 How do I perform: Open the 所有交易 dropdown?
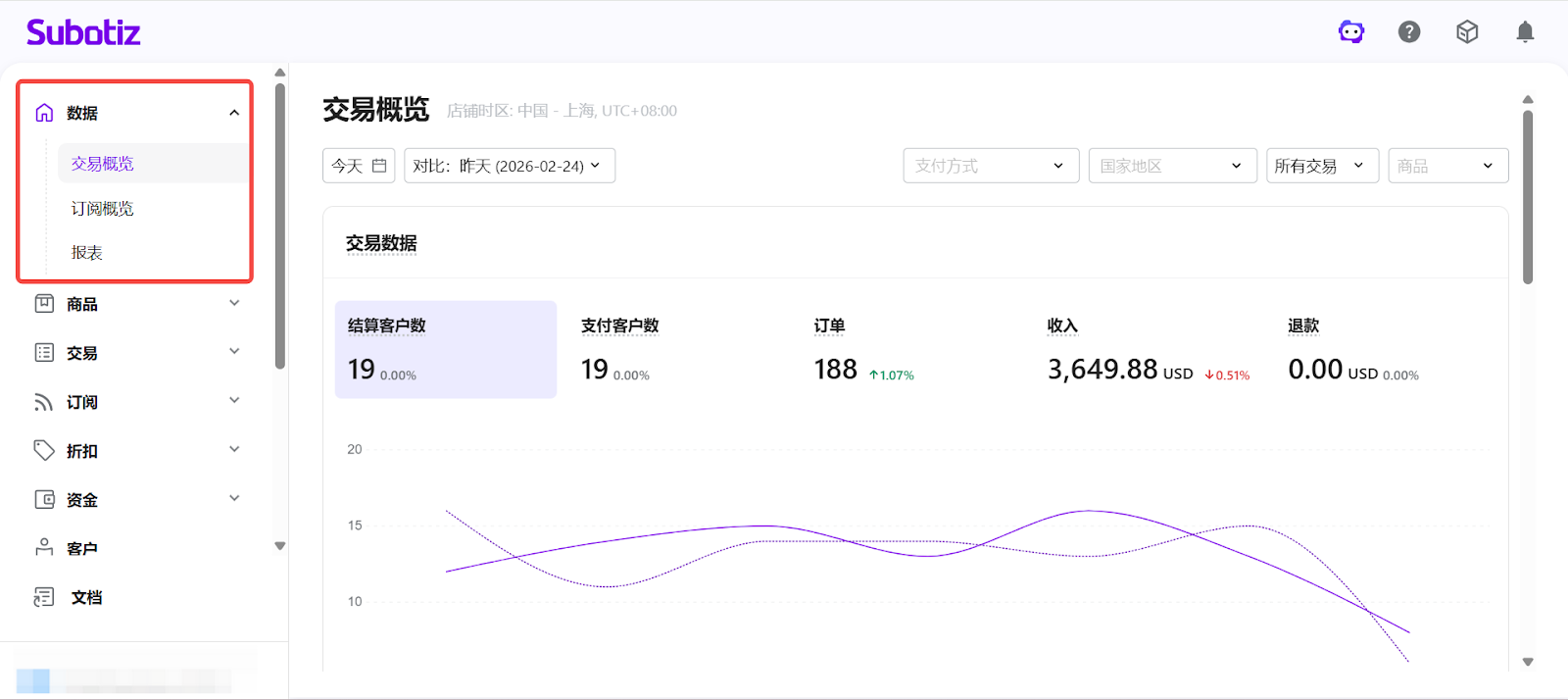tap(1321, 166)
